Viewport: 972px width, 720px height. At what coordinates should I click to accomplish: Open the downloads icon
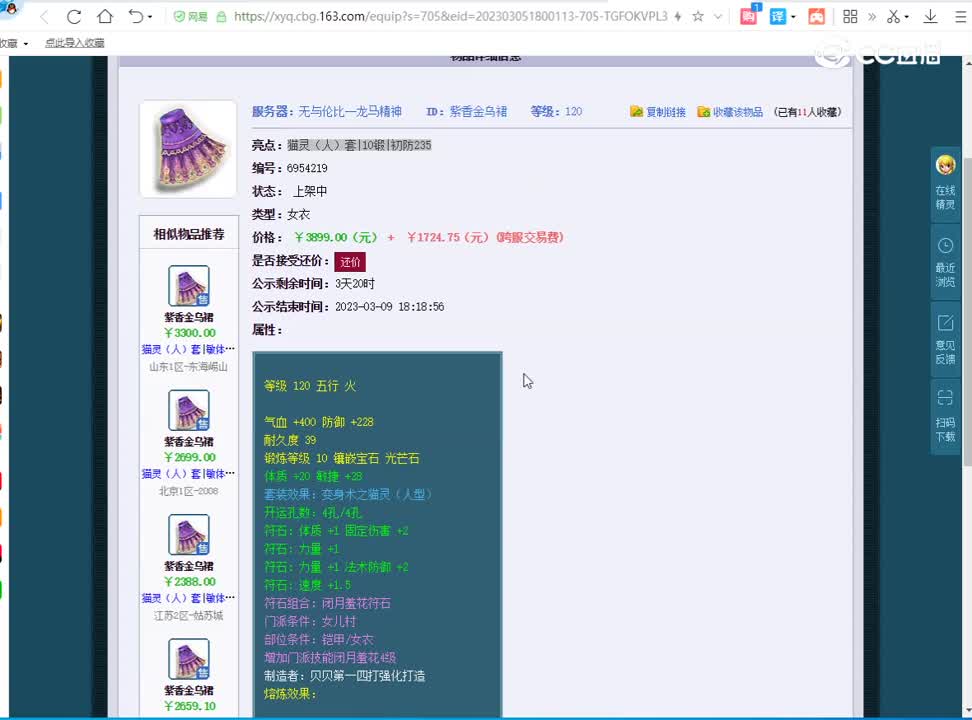tap(930, 17)
